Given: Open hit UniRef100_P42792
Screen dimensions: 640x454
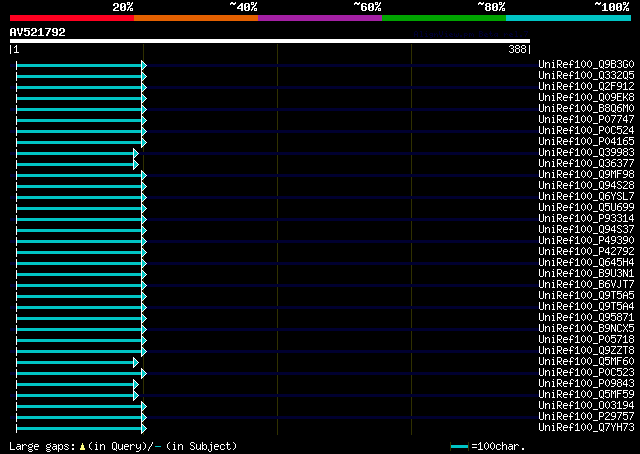Looking at the screenshot, I should pos(586,252).
